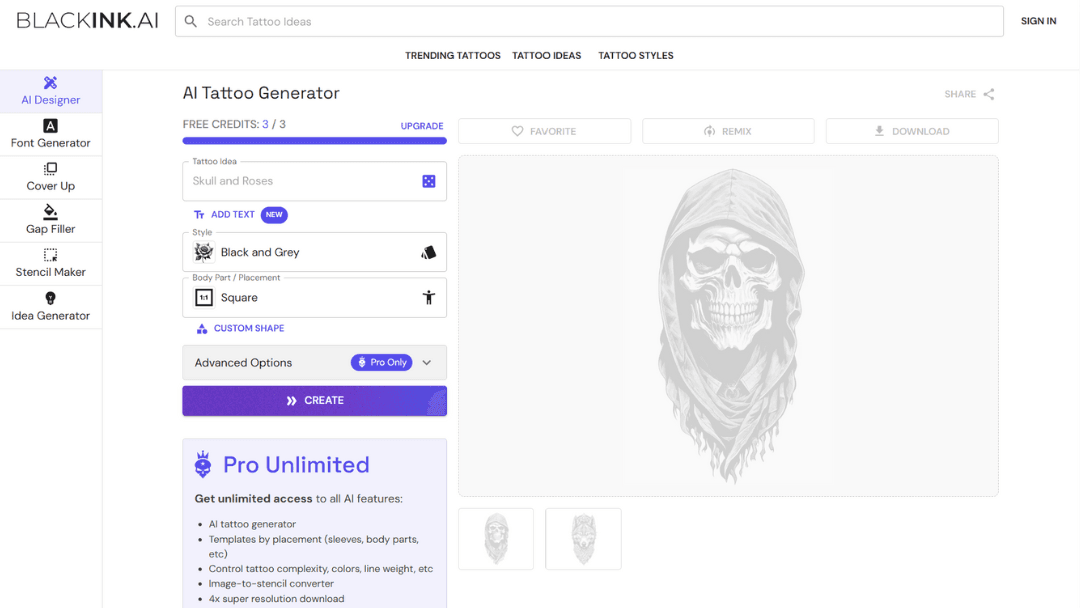Click the free credits progress bar

(x=314, y=141)
